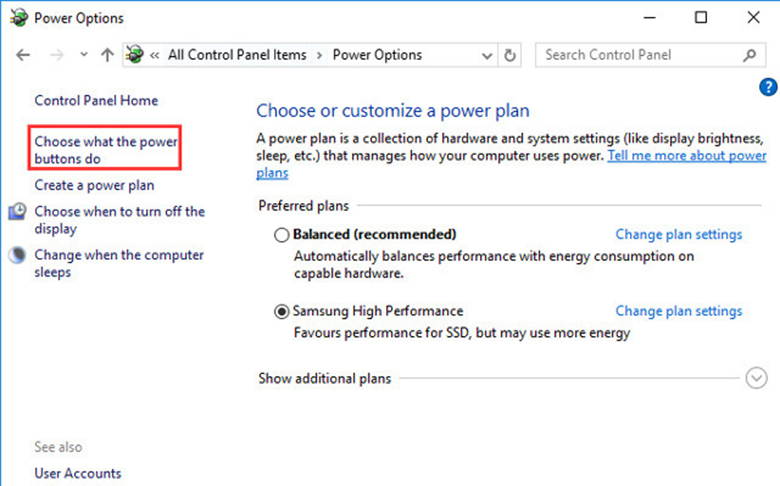Screen dimensions: 780x486
Task: Select the Balanced (recommended) power plan
Action: pyautogui.click(x=281, y=235)
